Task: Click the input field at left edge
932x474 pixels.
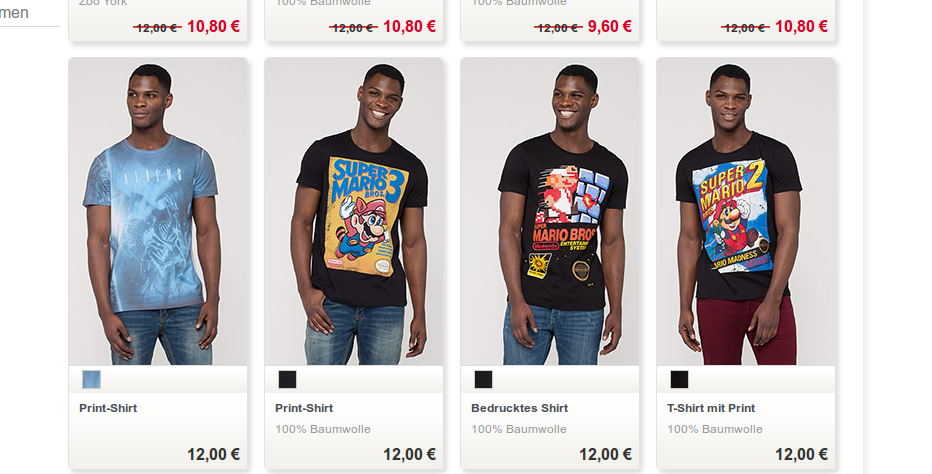Action: point(30,13)
